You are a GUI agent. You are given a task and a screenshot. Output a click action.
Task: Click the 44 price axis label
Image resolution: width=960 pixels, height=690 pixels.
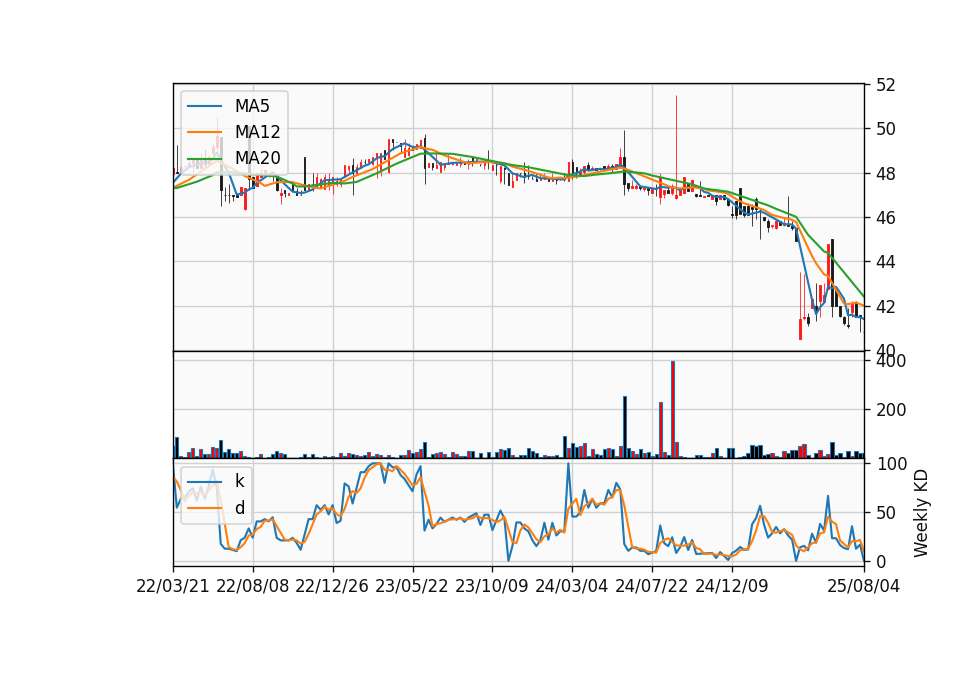coord(885,262)
